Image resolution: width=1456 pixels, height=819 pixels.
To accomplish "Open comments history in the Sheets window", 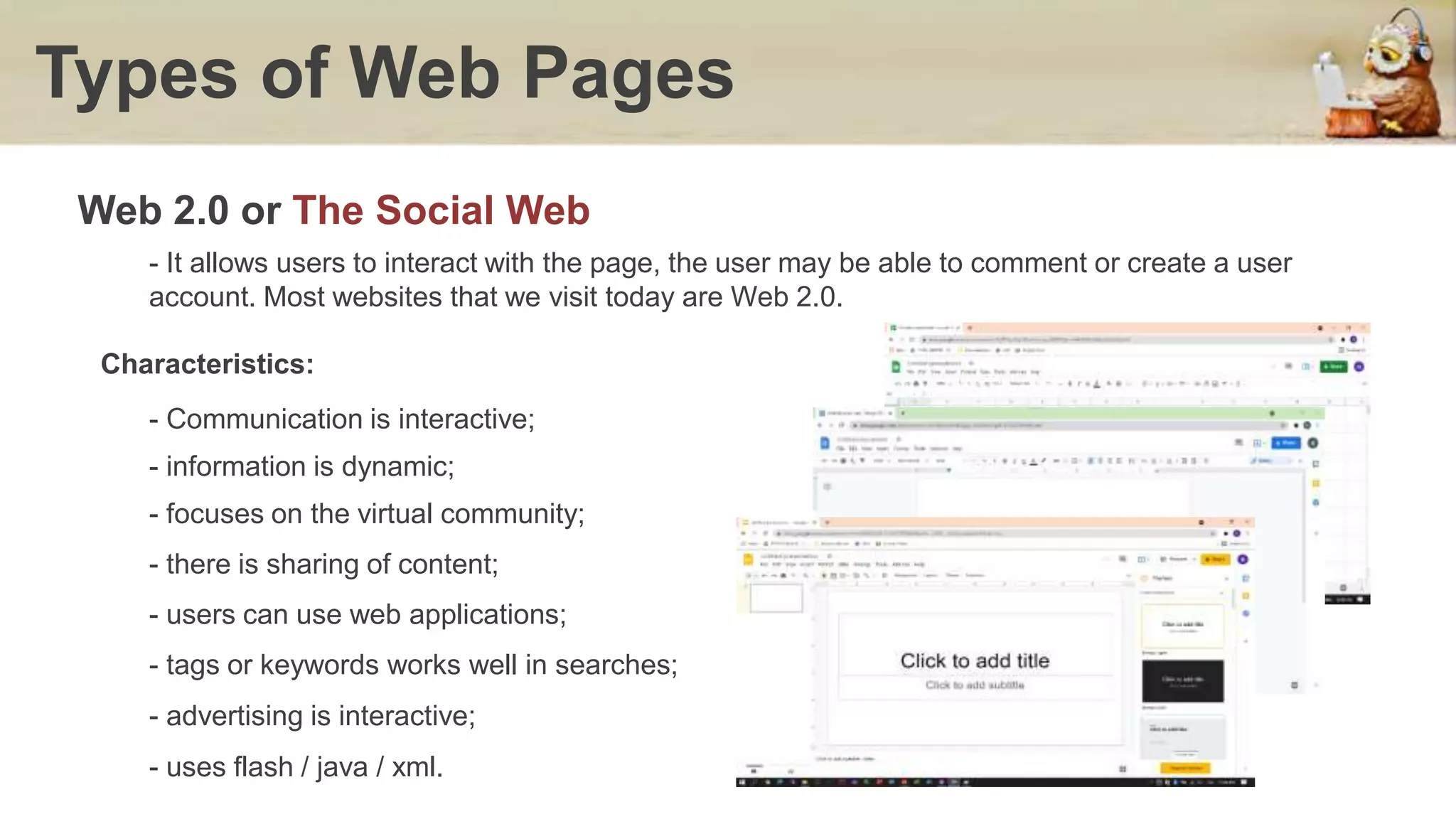I will 1288,366.
